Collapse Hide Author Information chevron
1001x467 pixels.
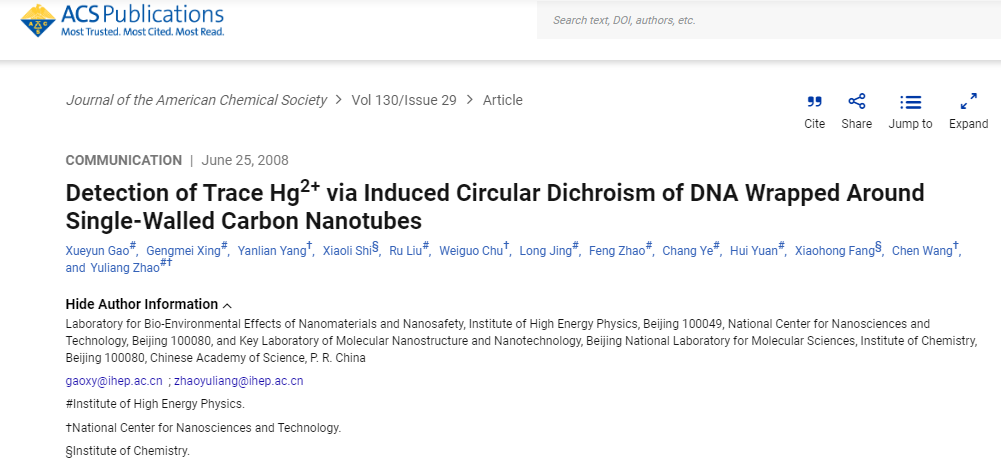[228, 305]
